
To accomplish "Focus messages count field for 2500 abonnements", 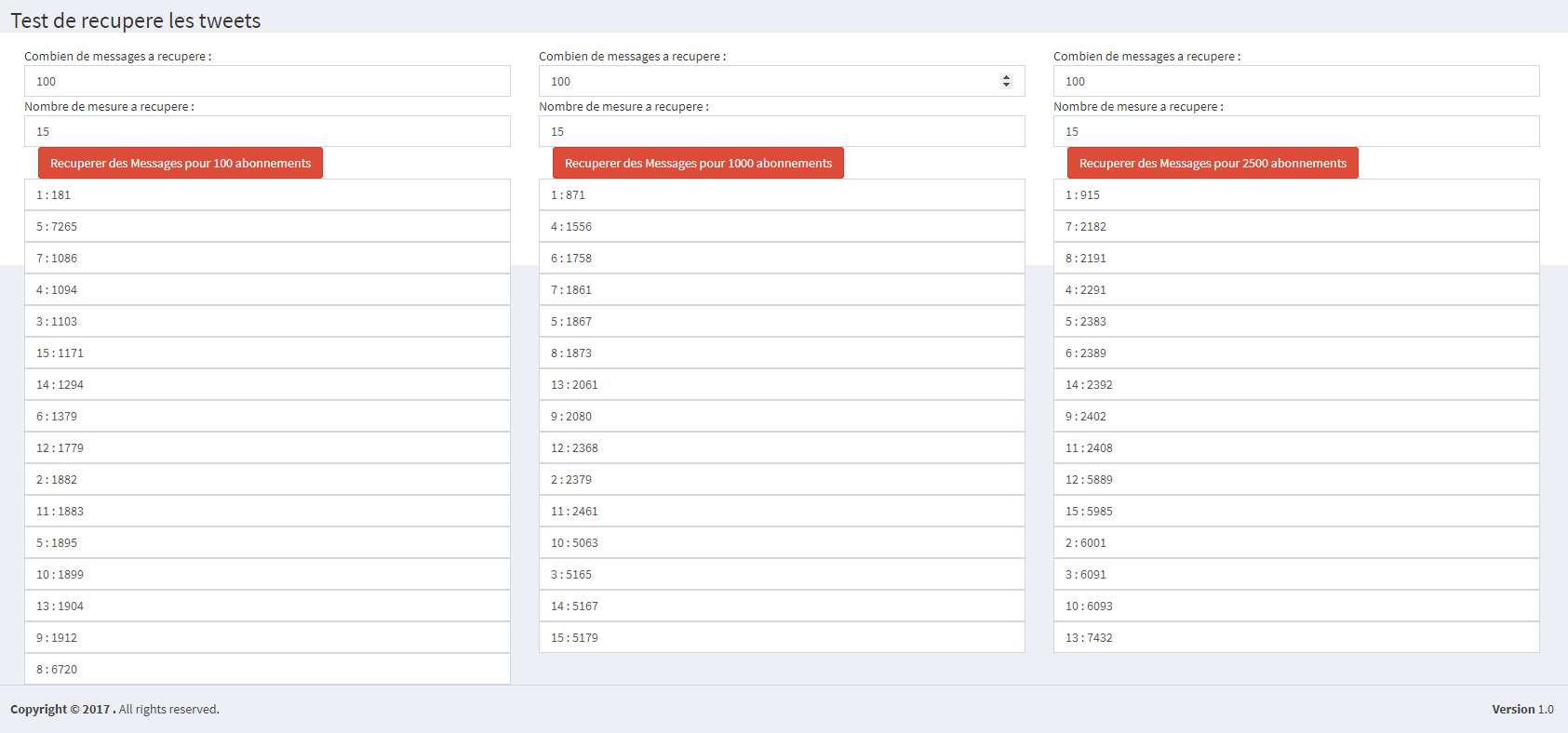I will pos(1296,81).
